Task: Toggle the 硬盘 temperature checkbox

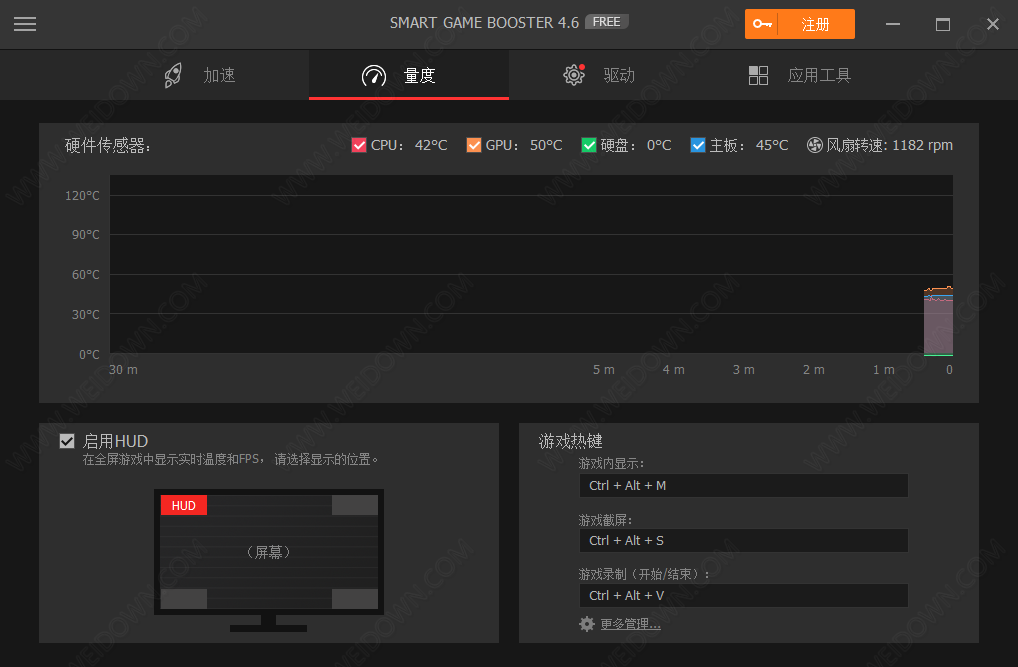Action: pyautogui.click(x=588, y=145)
